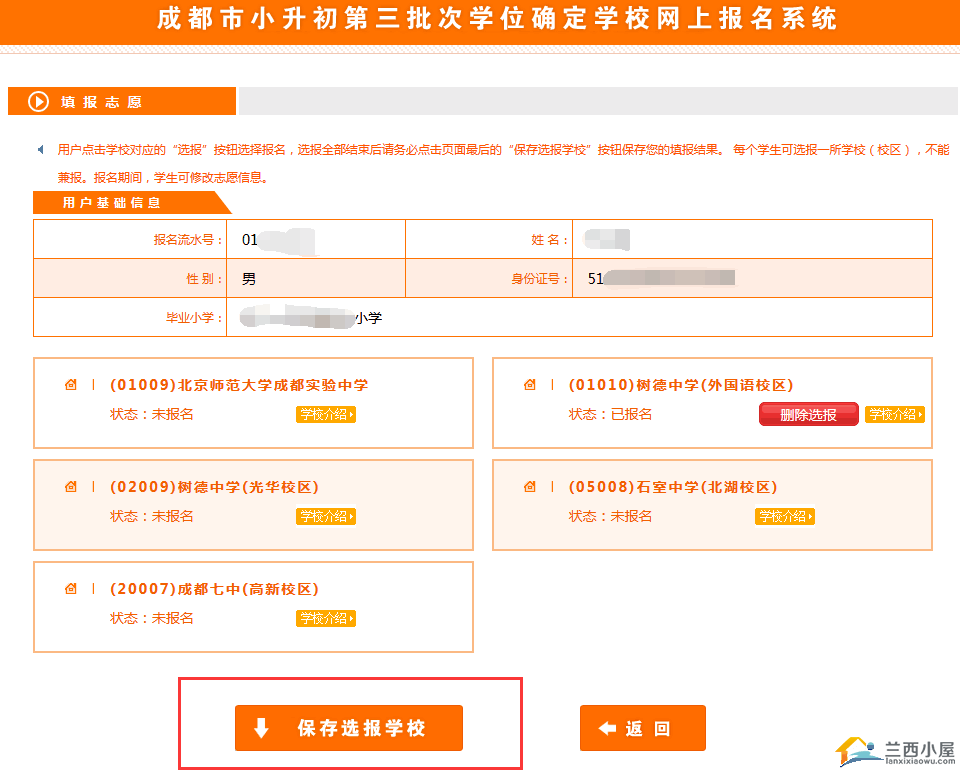Viewport: 960px width, 773px height.
Task: Click house icon for 石室中学(北湖校区)
Action: pyautogui.click(x=530, y=487)
